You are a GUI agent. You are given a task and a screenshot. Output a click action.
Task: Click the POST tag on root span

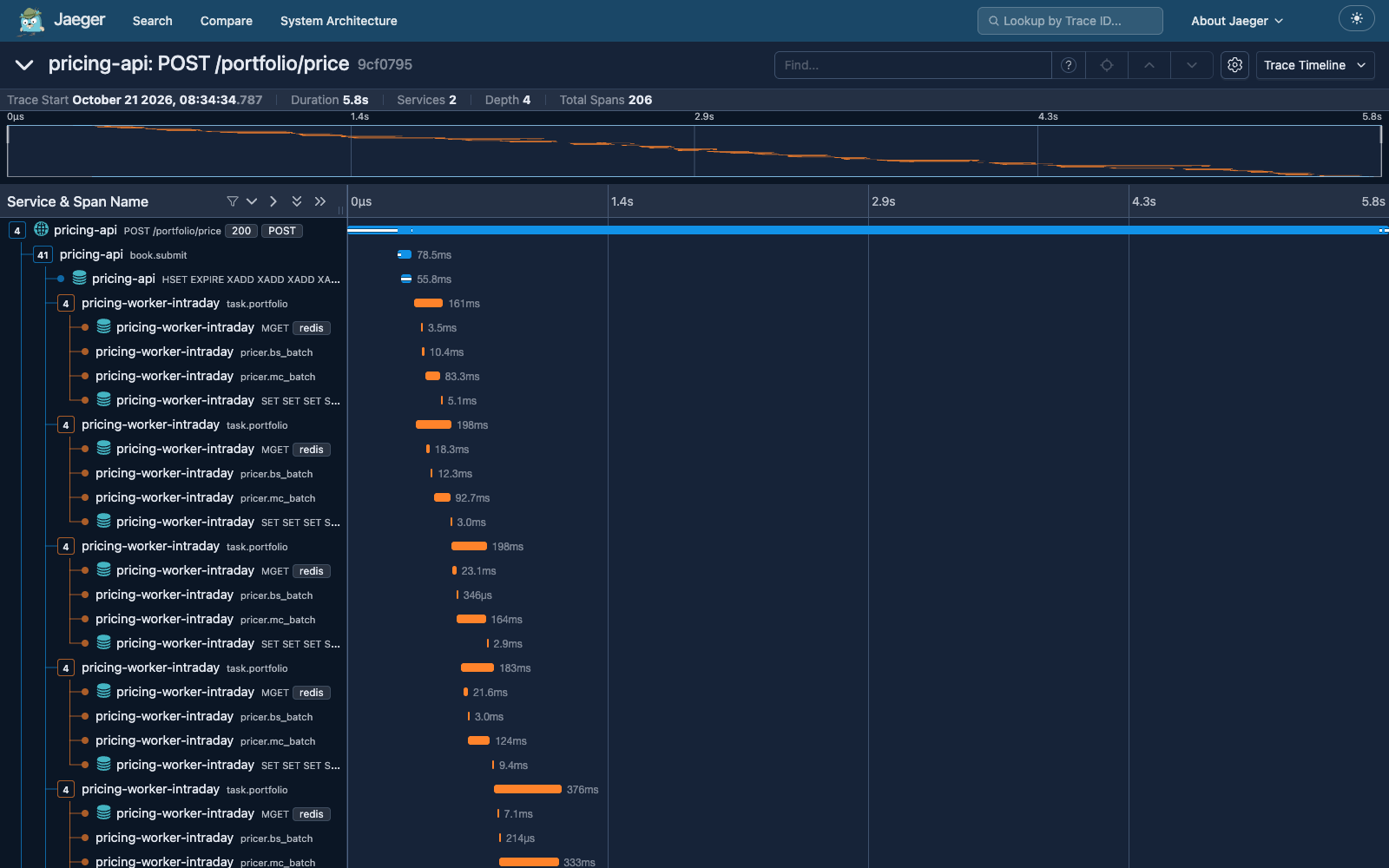click(282, 231)
